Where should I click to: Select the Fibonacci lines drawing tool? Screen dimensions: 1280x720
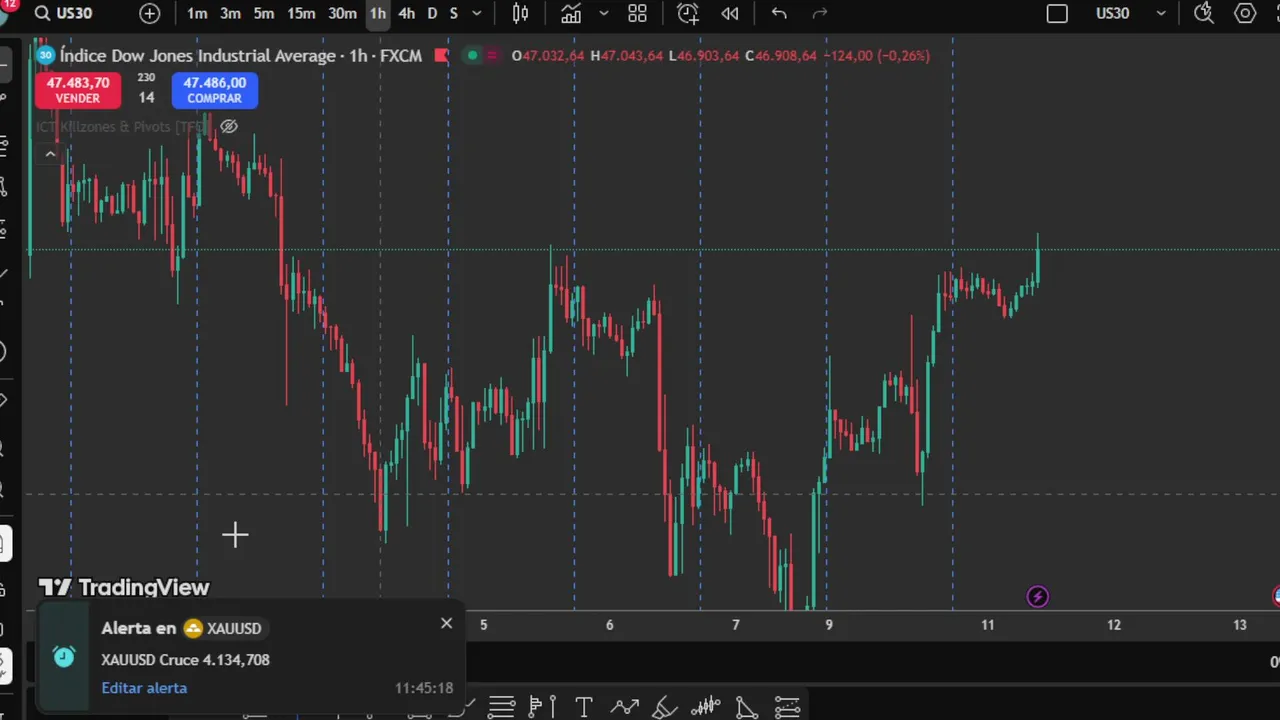tap(501, 707)
